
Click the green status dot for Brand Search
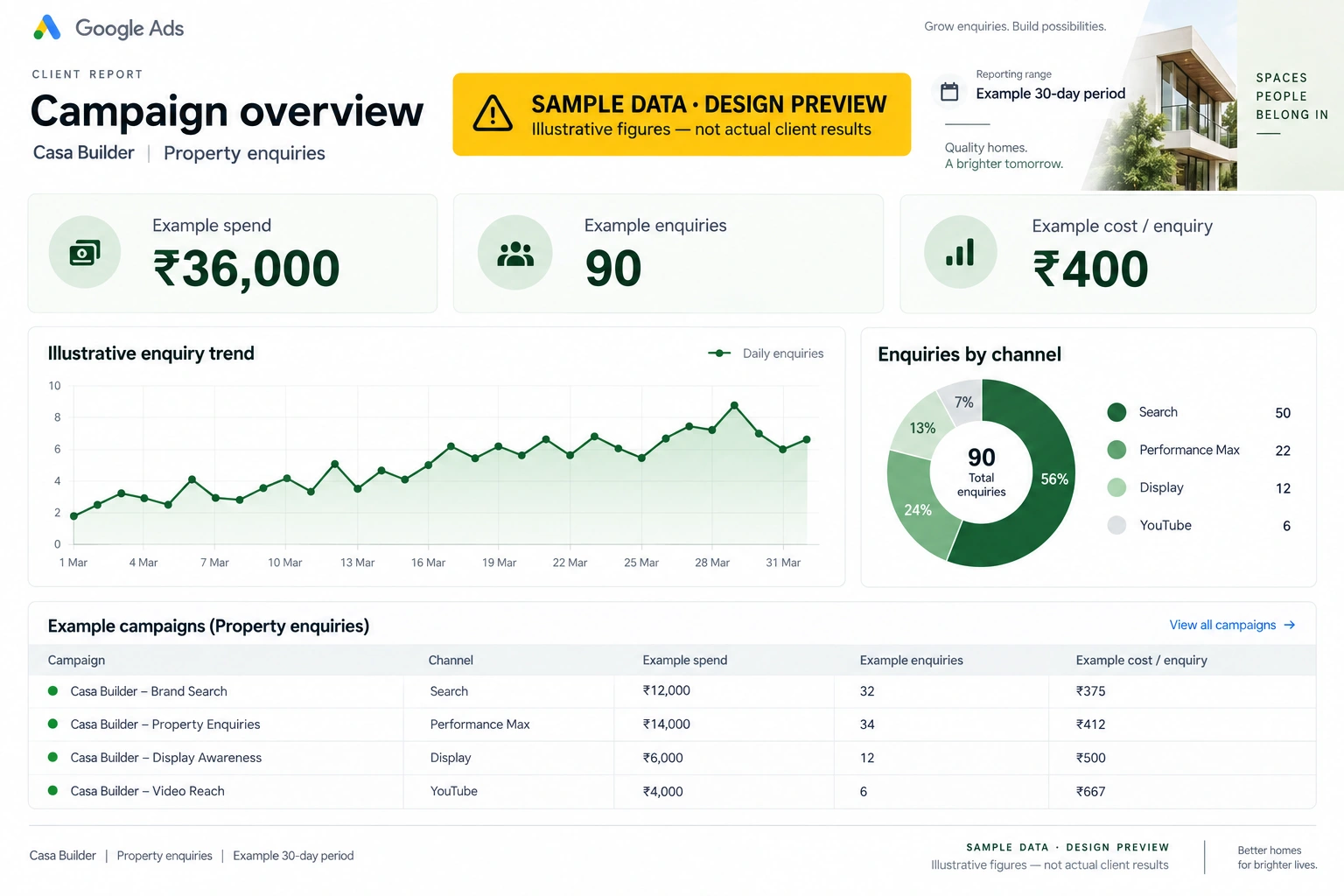(x=52, y=691)
